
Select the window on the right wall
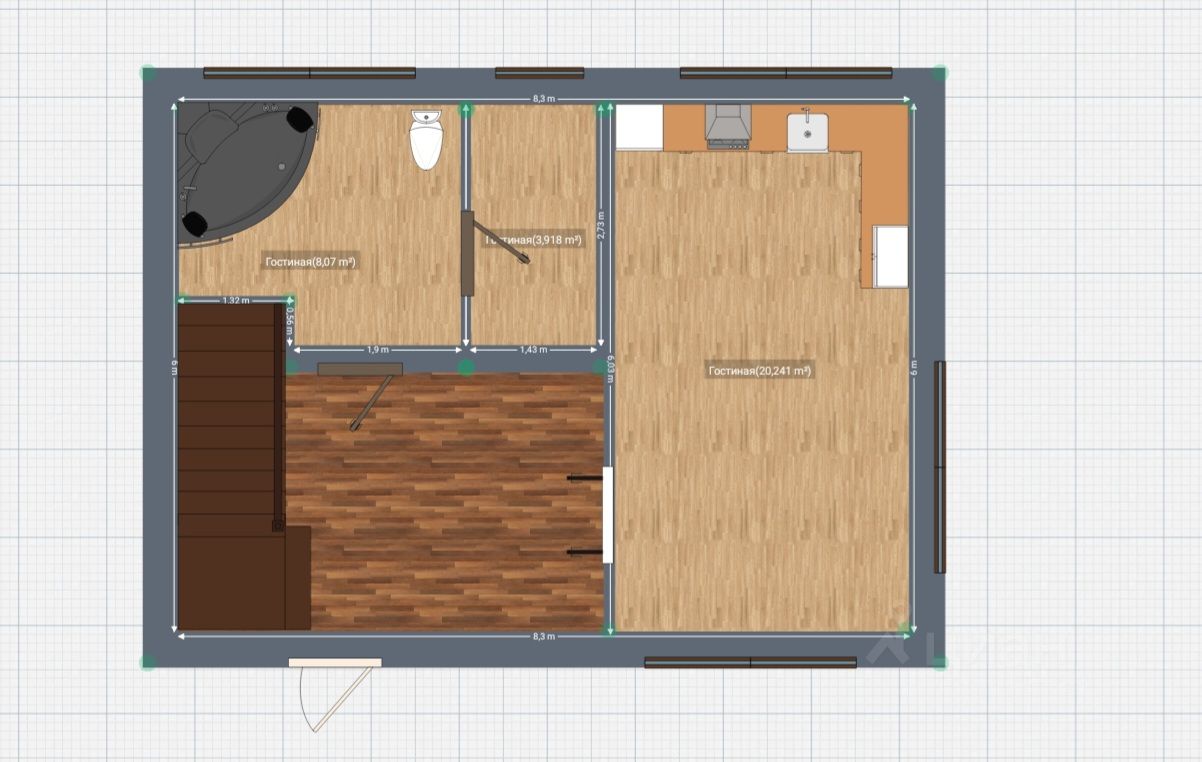pyautogui.click(x=939, y=467)
